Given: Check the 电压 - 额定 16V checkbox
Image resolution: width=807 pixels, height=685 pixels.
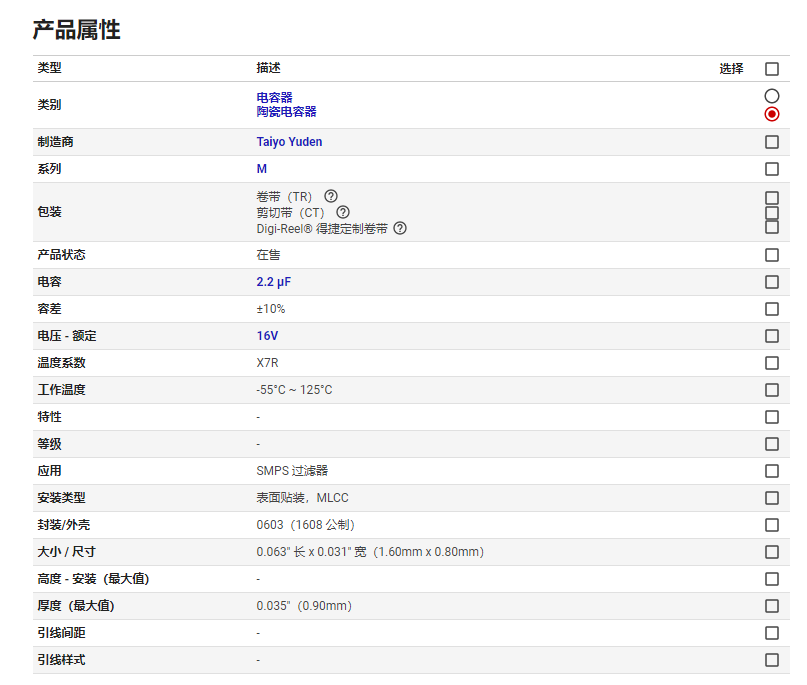Looking at the screenshot, I should pos(771,336).
